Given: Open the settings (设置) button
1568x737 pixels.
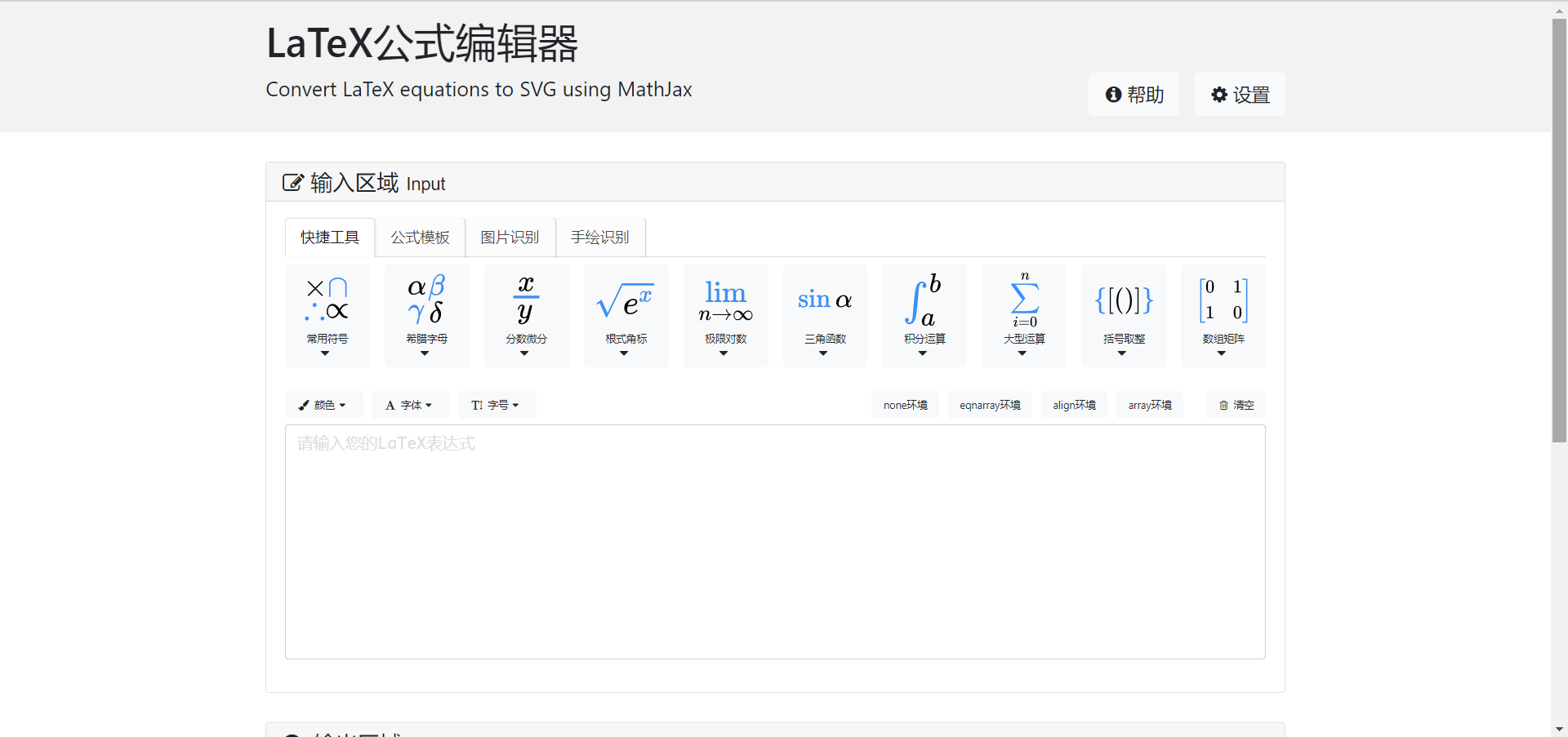Looking at the screenshot, I should coord(1239,95).
